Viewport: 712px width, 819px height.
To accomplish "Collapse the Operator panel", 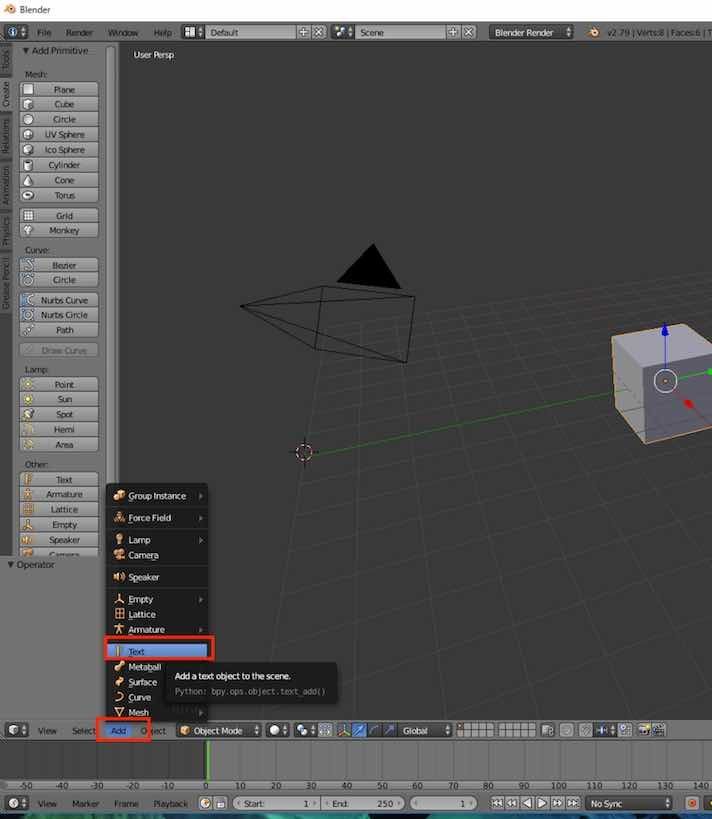I will coord(10,565).
